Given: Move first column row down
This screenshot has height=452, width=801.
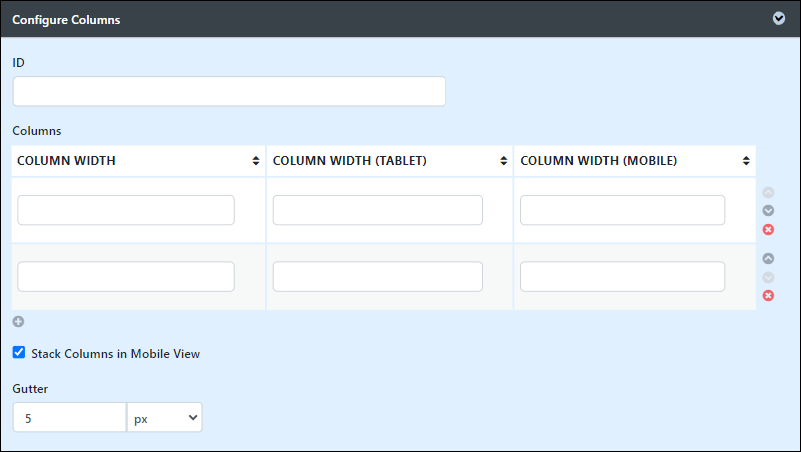Looking at the screenshot, I should pos(768,210).
